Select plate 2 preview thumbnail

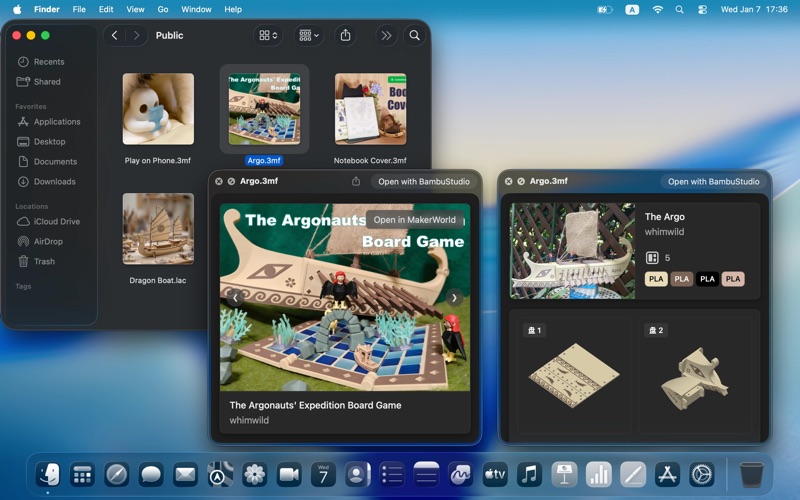[695, 376]
